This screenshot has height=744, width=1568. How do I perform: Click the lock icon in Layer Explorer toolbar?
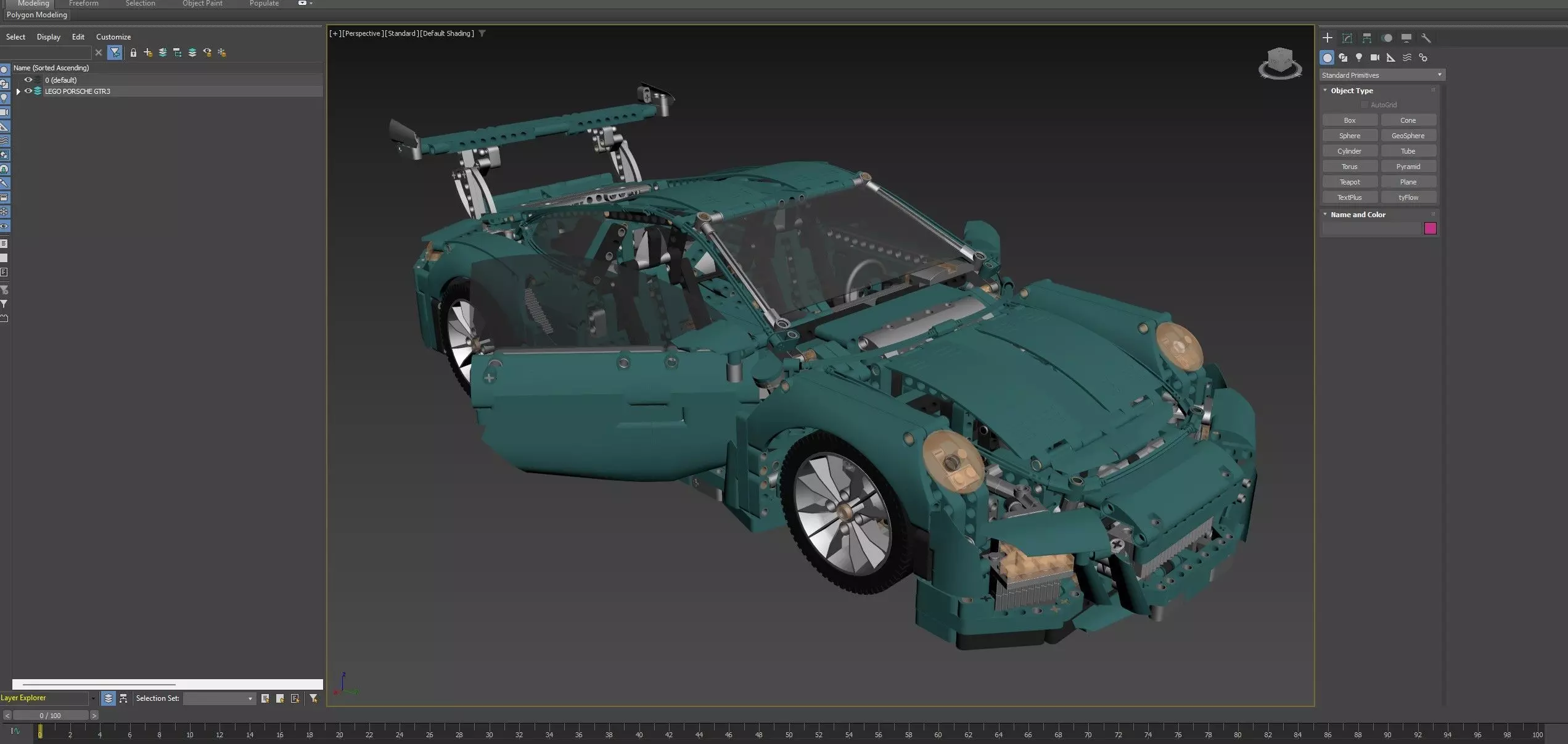tap(133, 52)
